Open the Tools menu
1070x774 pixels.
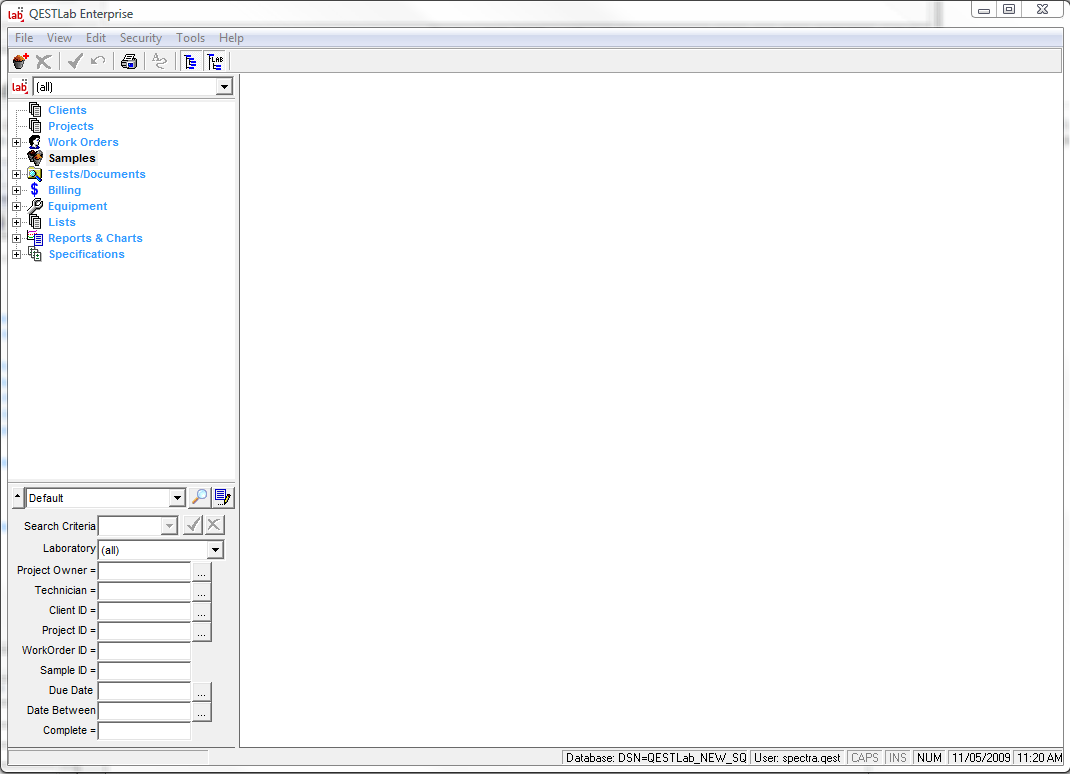click(x=190, y=38)
